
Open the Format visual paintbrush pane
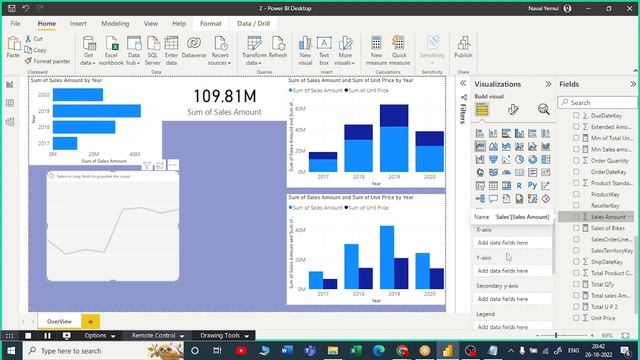point(513,109)
